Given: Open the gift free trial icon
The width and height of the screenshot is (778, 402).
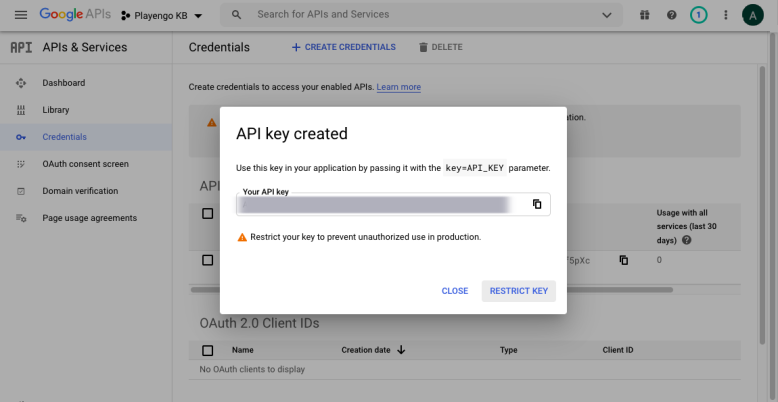Looking at the screenshot, I should pyautogui.click(x=645, y=15).
